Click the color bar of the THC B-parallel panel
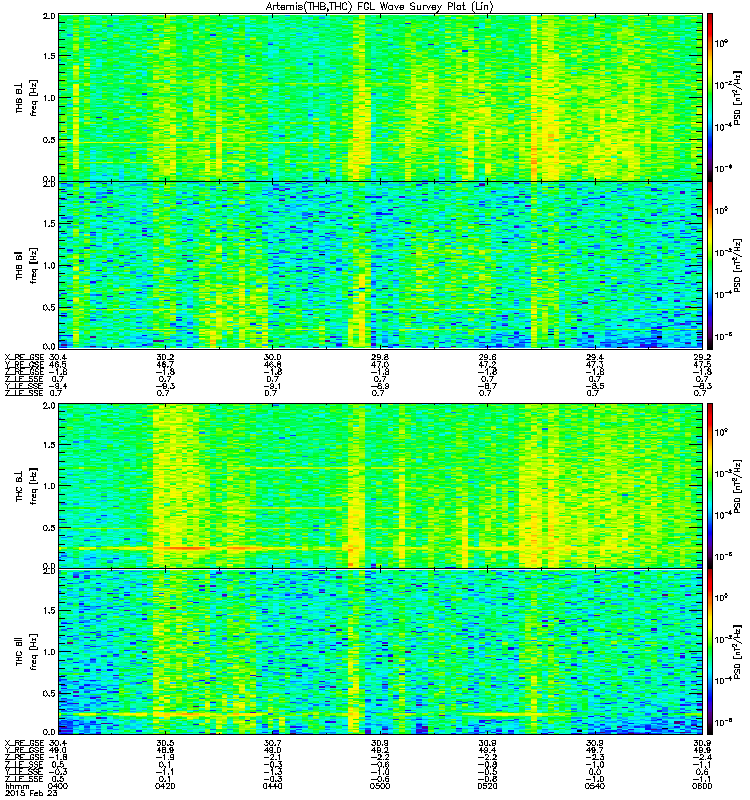The image size is (750, 800). pos(710,652)
